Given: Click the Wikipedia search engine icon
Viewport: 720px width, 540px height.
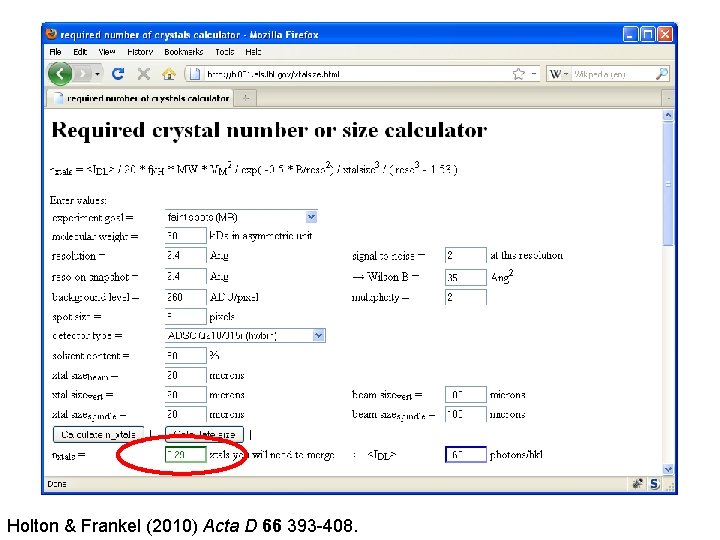Looking at the screenshot, I should 555,74.
